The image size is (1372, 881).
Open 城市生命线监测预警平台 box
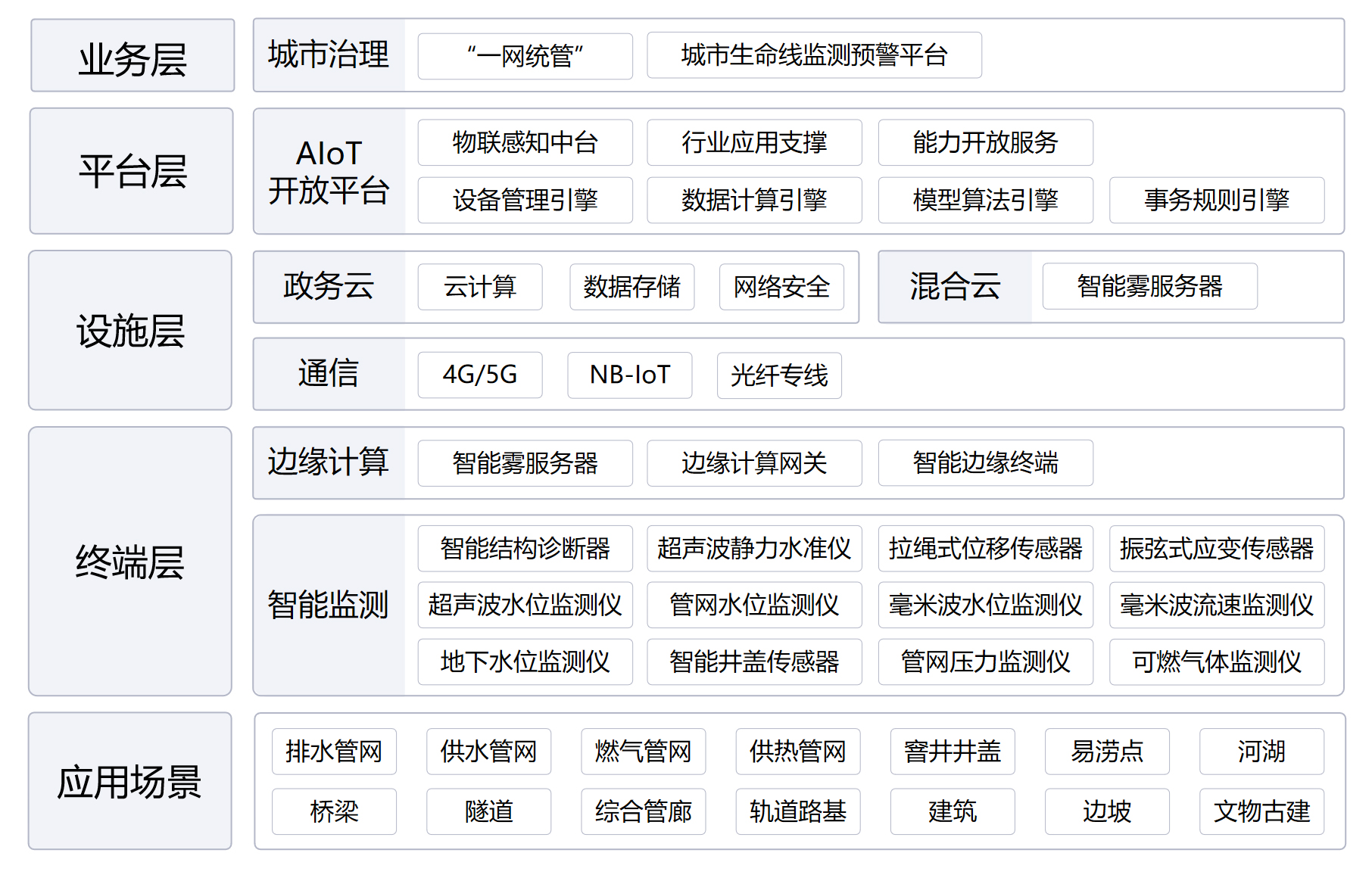[x=814, y=55]
